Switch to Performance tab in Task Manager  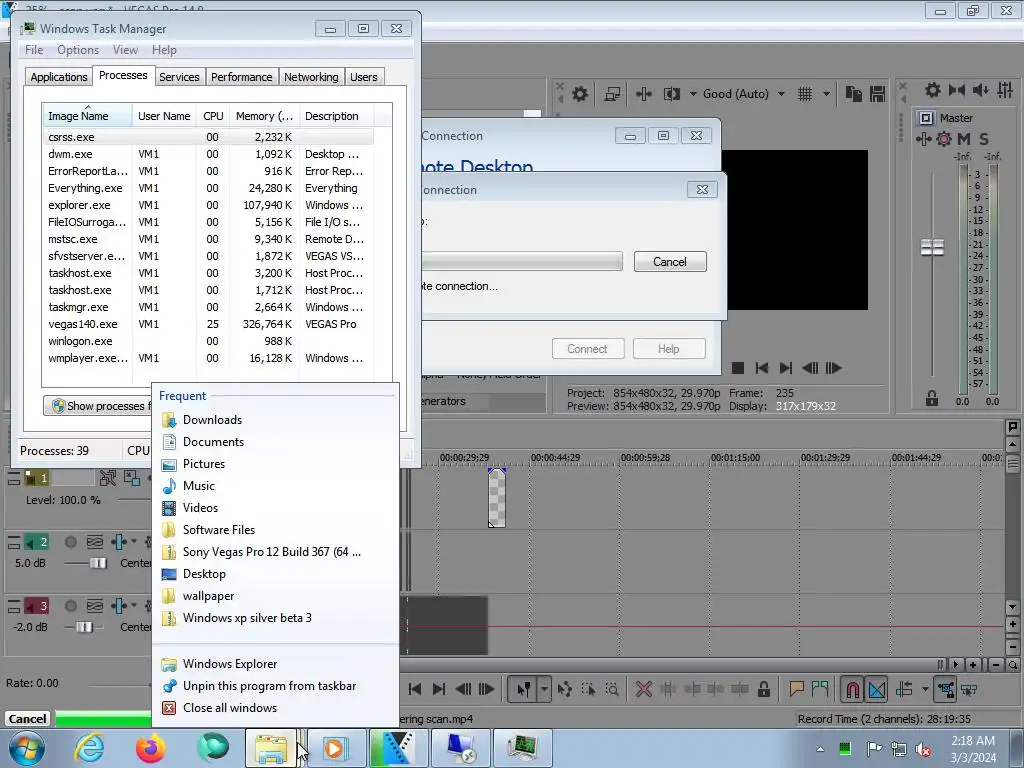242,77
